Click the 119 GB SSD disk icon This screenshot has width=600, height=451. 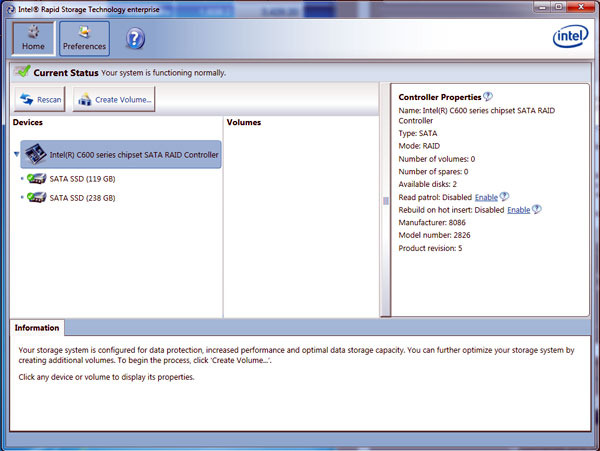click(x=37, y=179)
